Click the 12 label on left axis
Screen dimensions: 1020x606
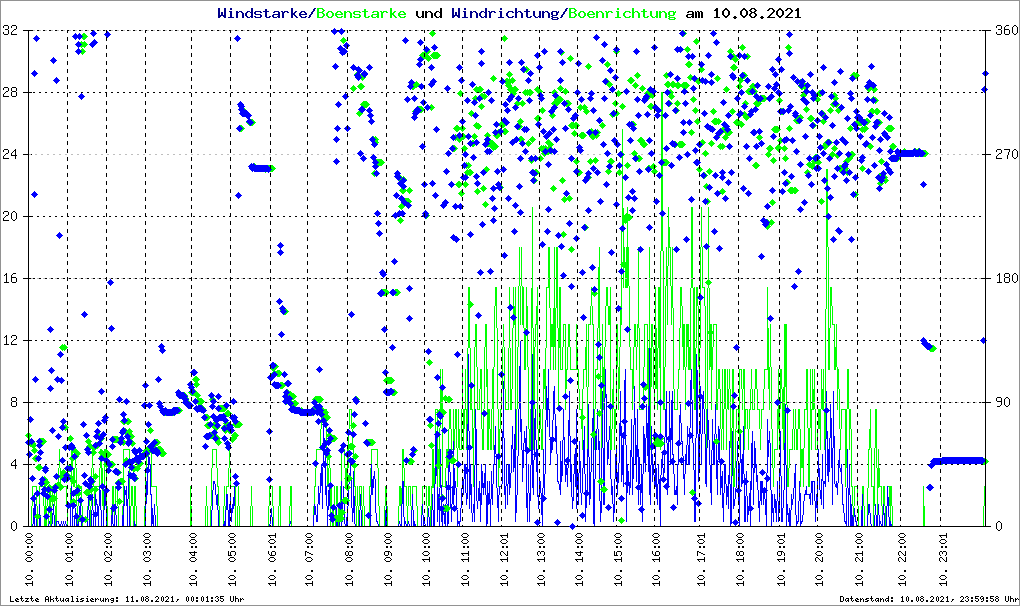[x=11, y=341]
